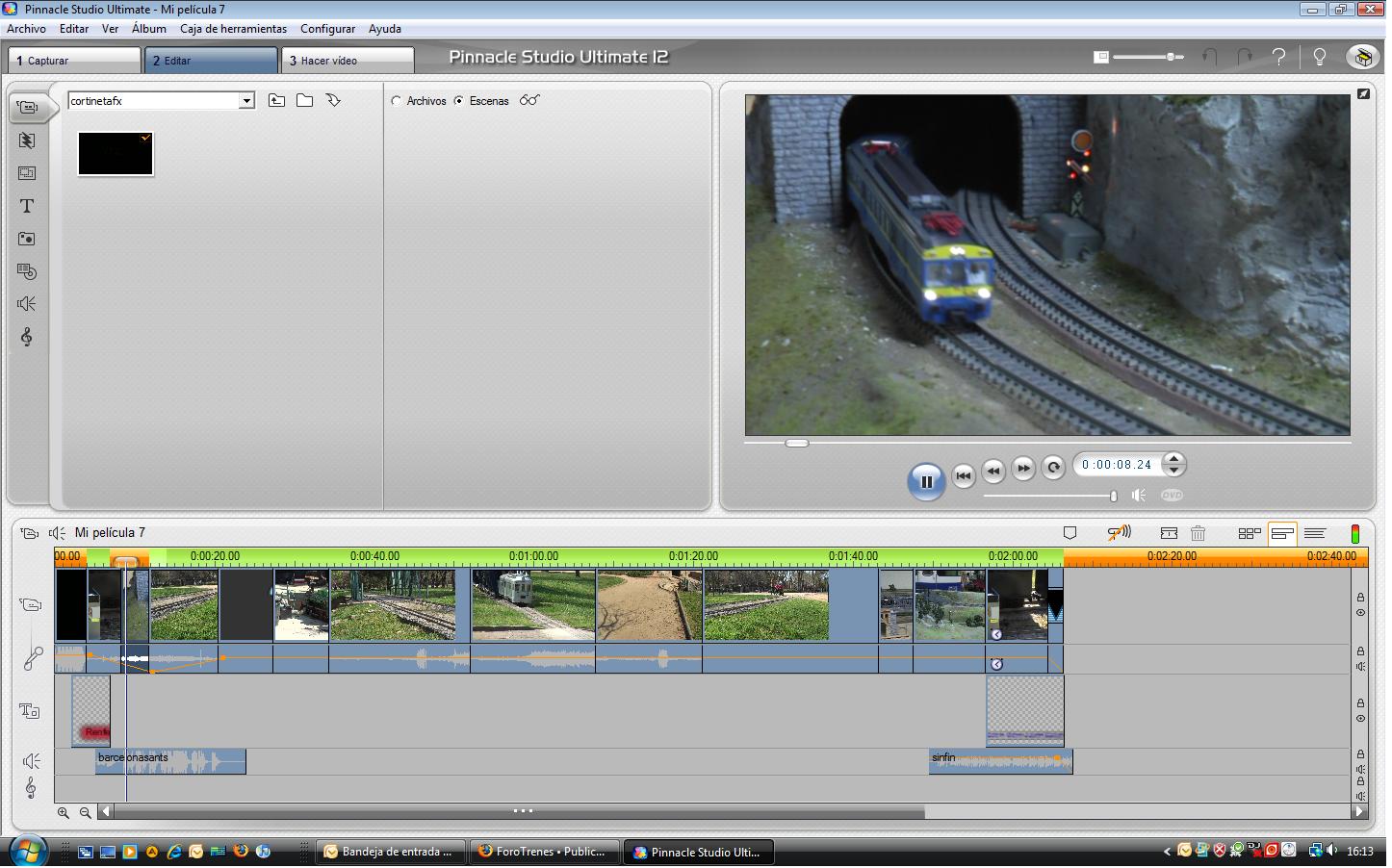
Task: Open the video scenes album section
Action: coord(28,107)
